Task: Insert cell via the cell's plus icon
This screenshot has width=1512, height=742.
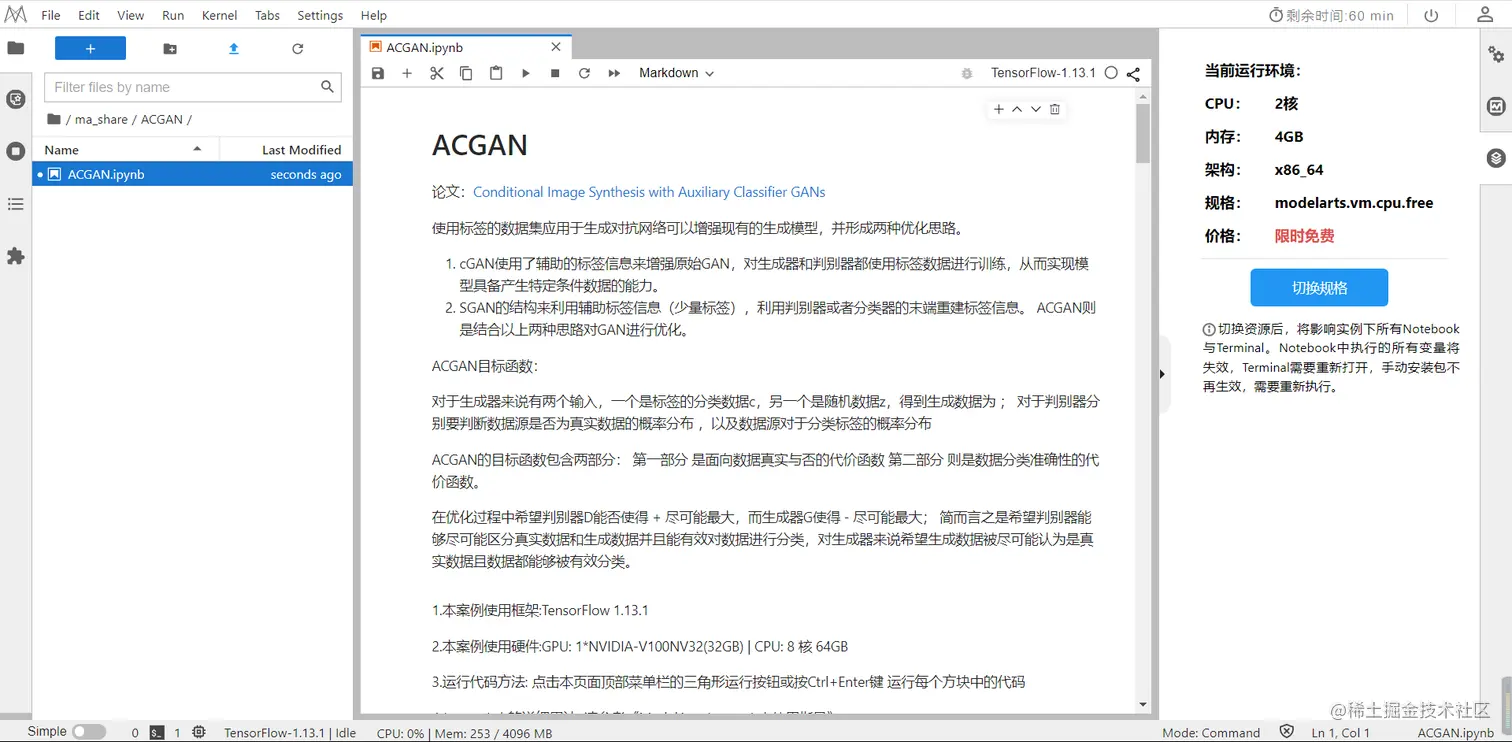Action: pos(998,109)
